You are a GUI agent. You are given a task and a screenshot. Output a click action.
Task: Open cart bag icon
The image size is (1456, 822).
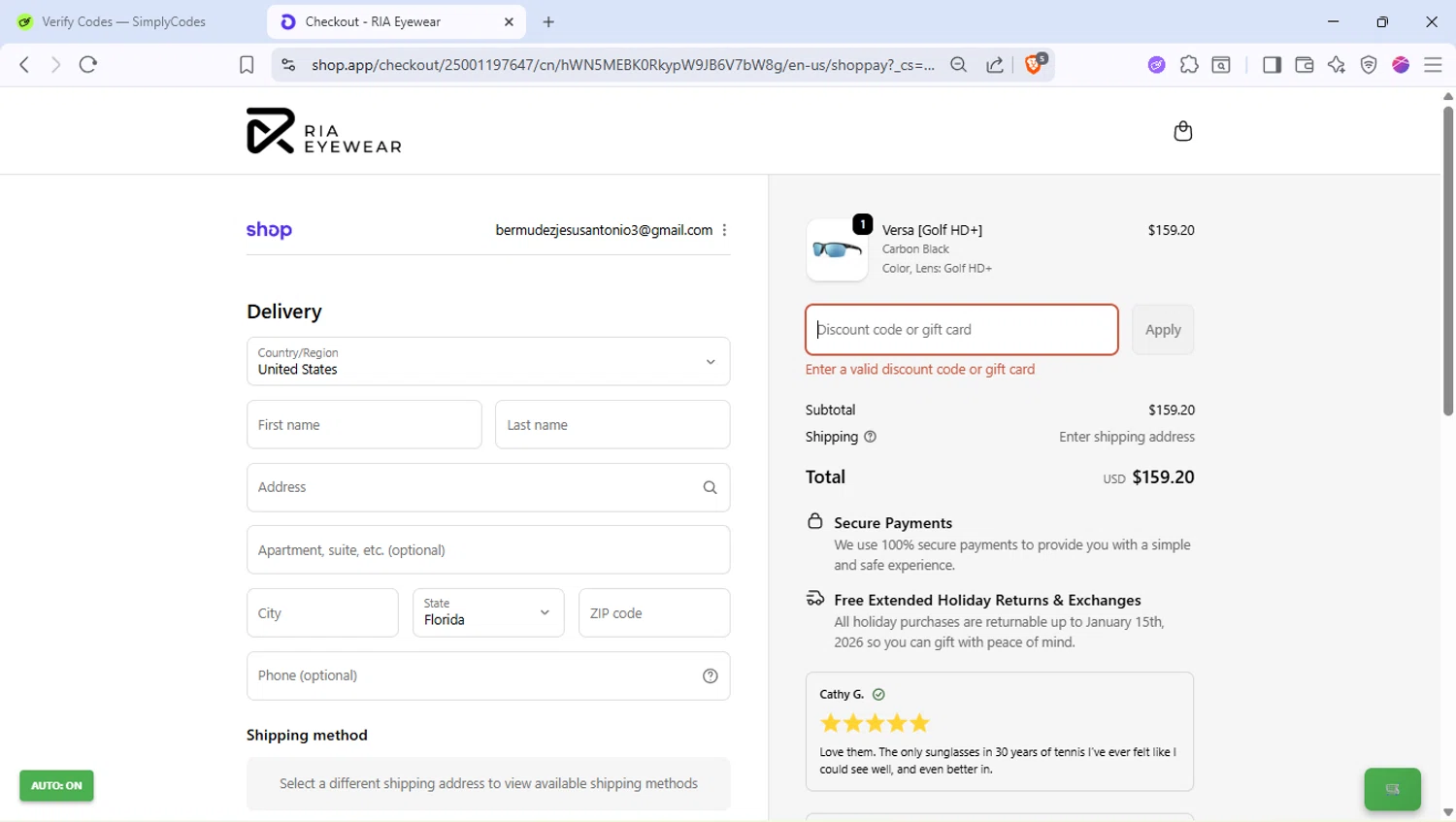coord(1182,131)
